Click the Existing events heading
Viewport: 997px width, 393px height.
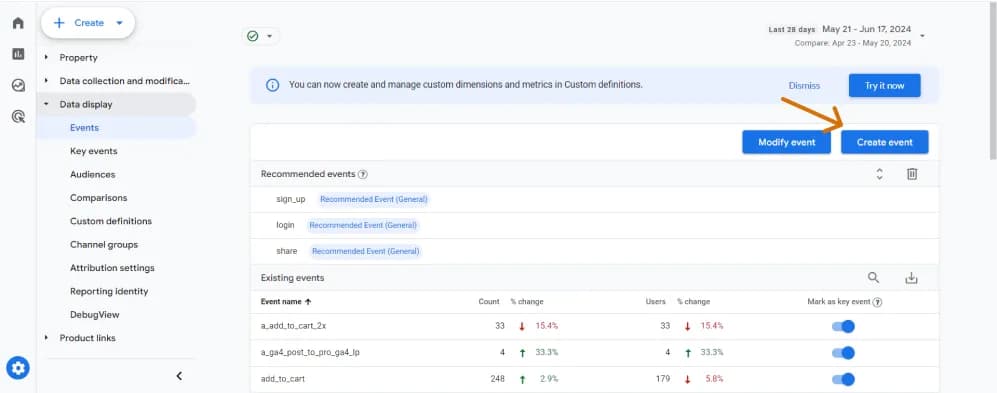pos(292,278)
